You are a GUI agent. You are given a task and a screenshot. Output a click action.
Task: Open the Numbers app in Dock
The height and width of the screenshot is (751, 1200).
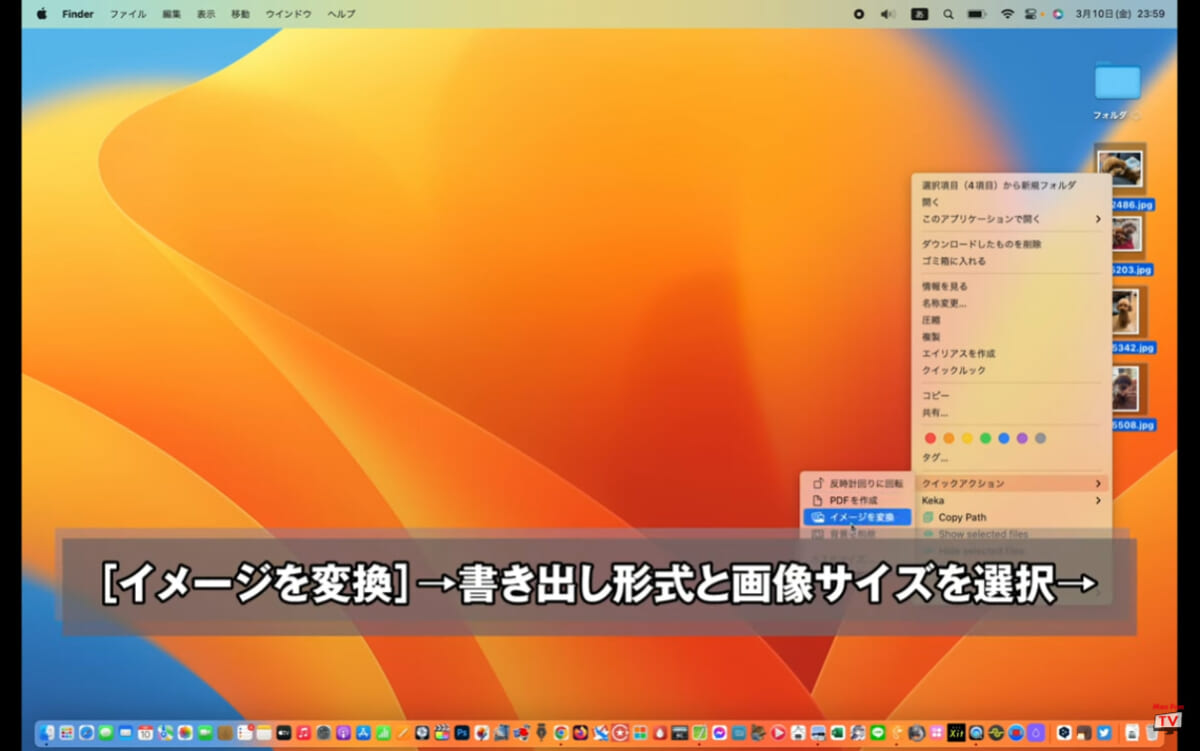[x=383, y=733]
